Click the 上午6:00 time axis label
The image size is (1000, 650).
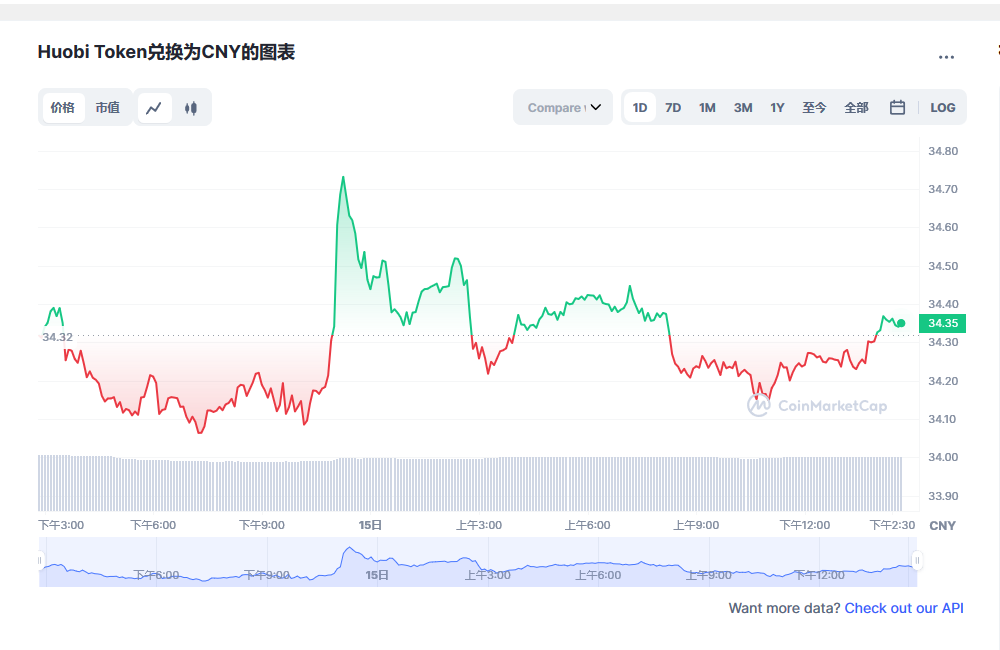pyautogui.click(x=587, y=525)
